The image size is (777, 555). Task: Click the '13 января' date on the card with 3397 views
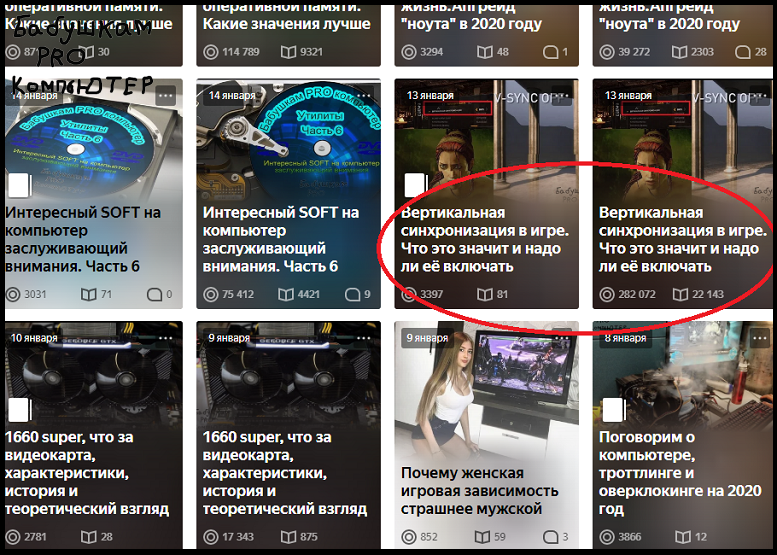point(430,95)
